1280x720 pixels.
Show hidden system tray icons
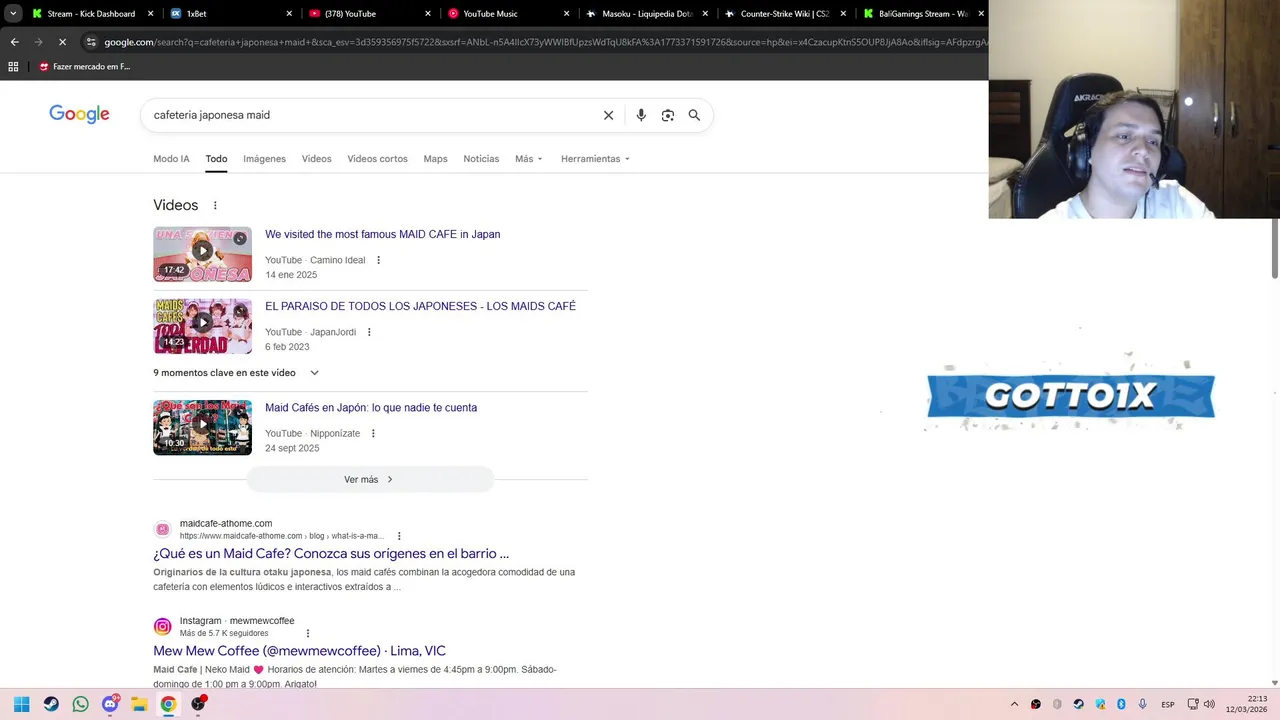(1014, 704)
